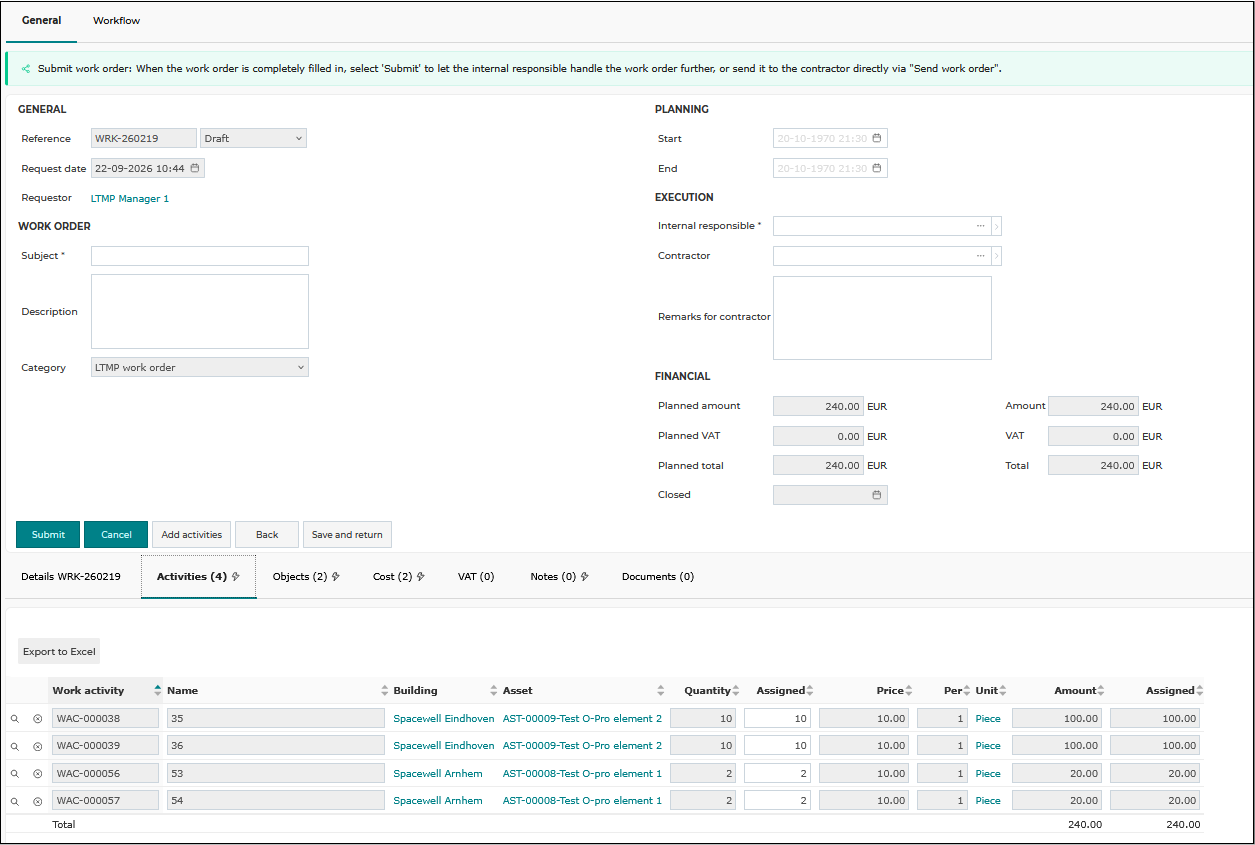Switch to the Workflow tab

coord(116,21)
